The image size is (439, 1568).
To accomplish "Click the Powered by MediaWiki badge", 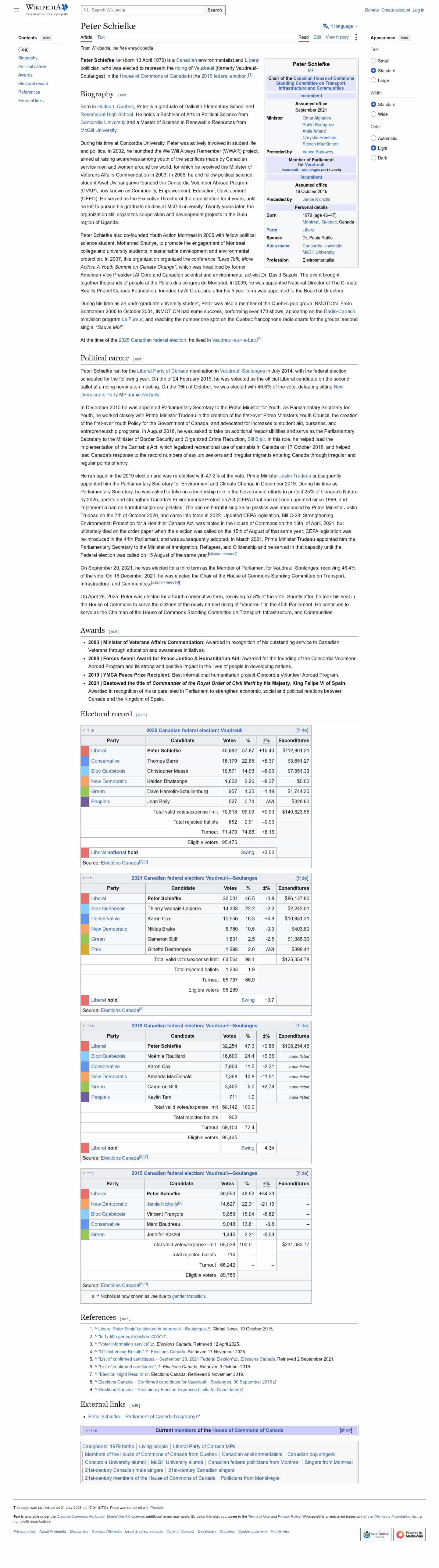I will [409, 1534].
